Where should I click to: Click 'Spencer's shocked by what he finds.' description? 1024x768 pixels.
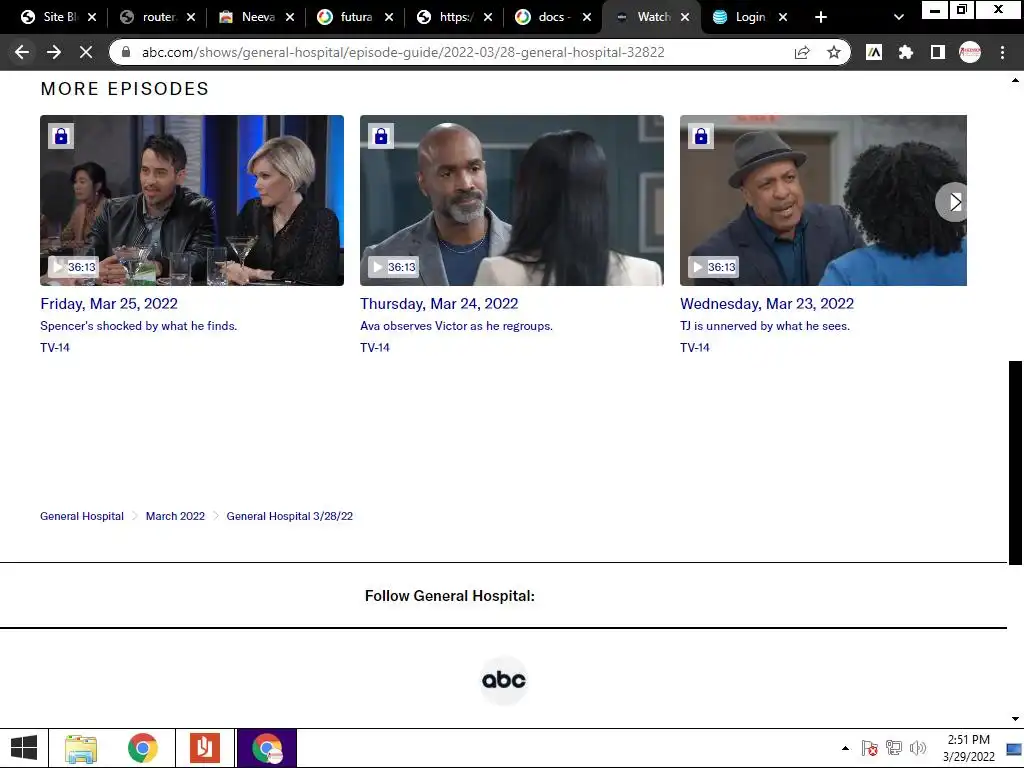point(138,326)
